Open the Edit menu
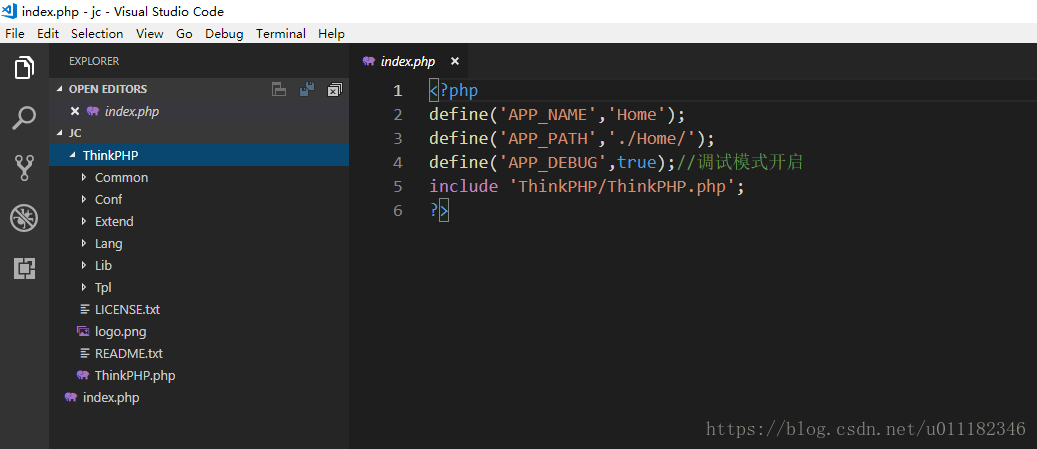This screenshot has height=449, width=1037. [x=48, y=34]
